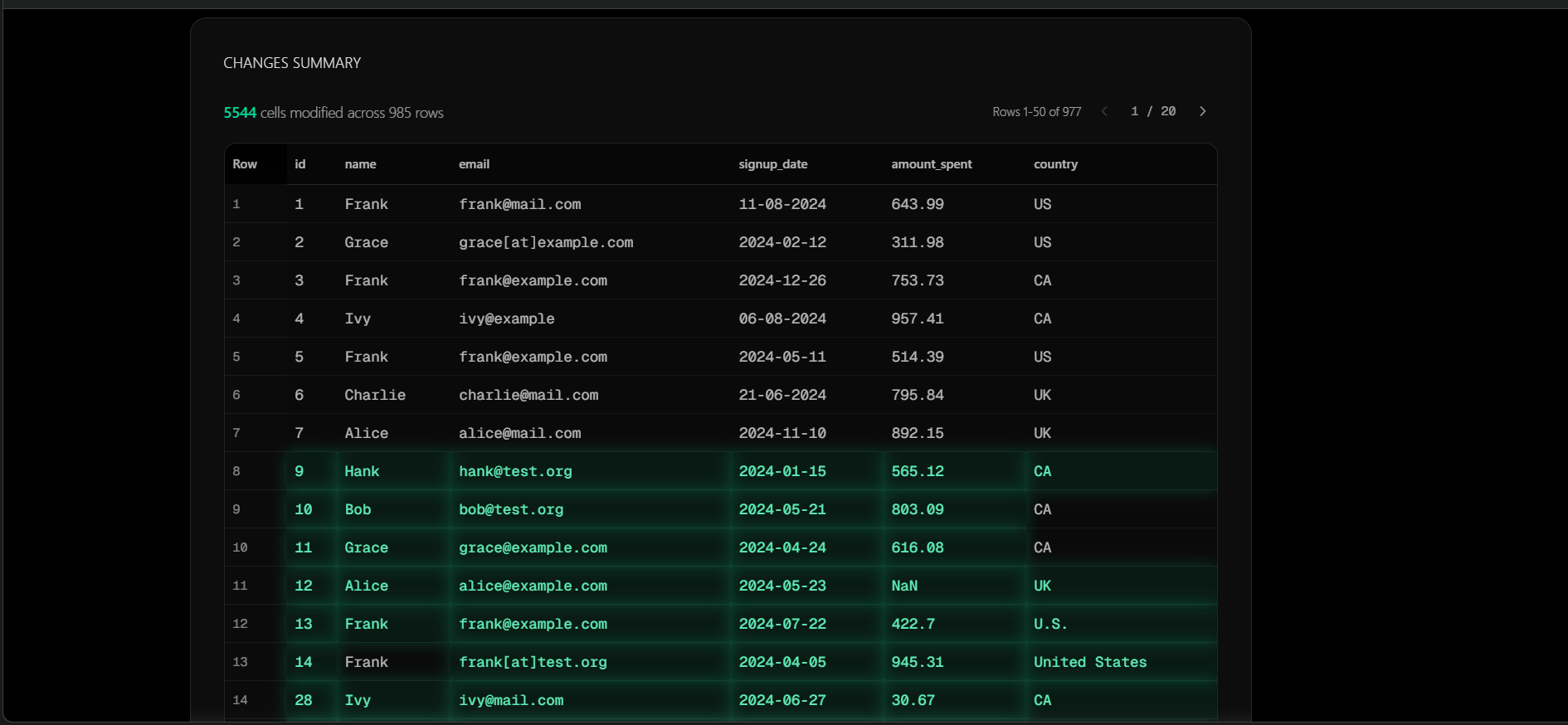Viewport: 1568px width, 725px height.
Task: Click the Charlie name cell
Action: (374, 395)
